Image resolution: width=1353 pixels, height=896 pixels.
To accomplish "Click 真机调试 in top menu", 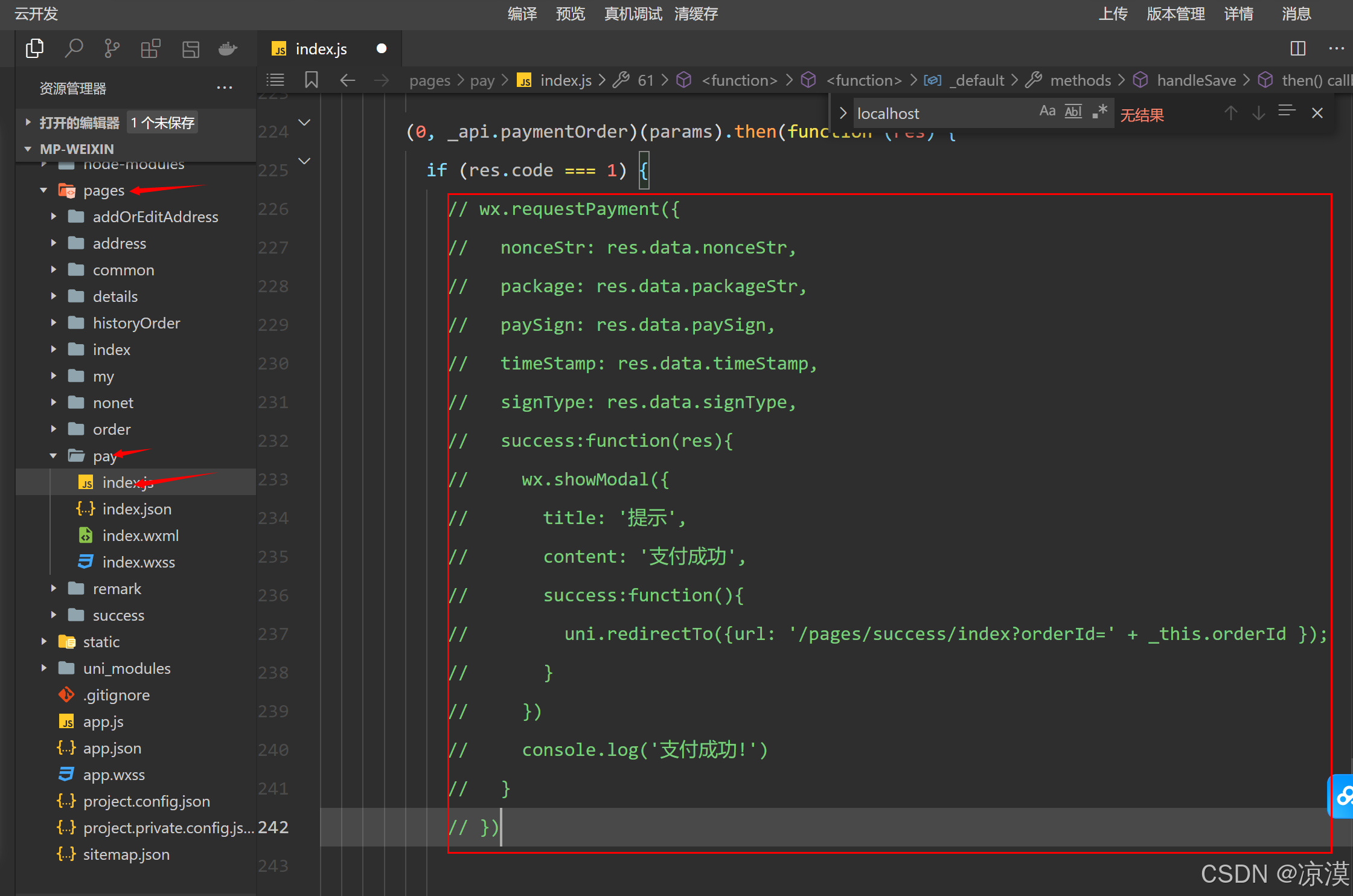I will (633, 14).
